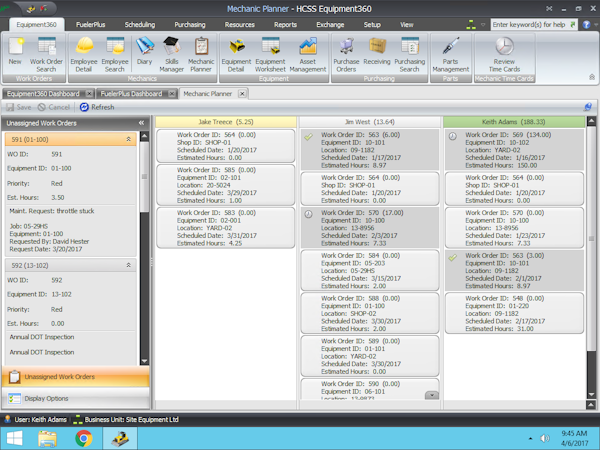Click the sync icon at toolbar's right end
Image resolution: width=600 pixels, height=450 pixels.
click(588, 107)
